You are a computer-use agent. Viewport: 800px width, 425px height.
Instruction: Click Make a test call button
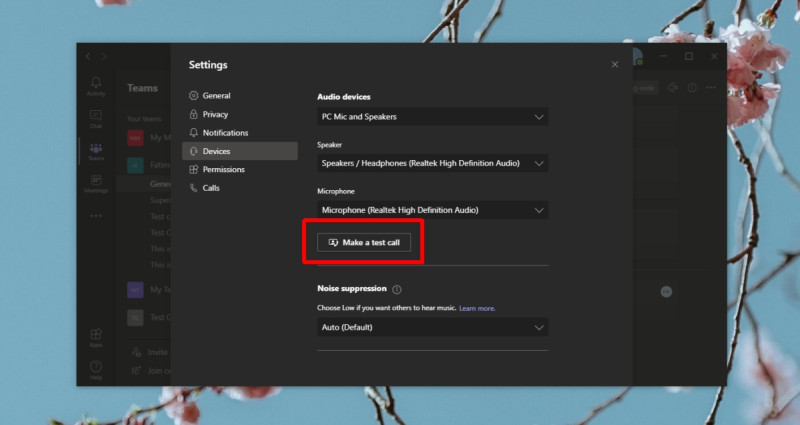point(364,242)
